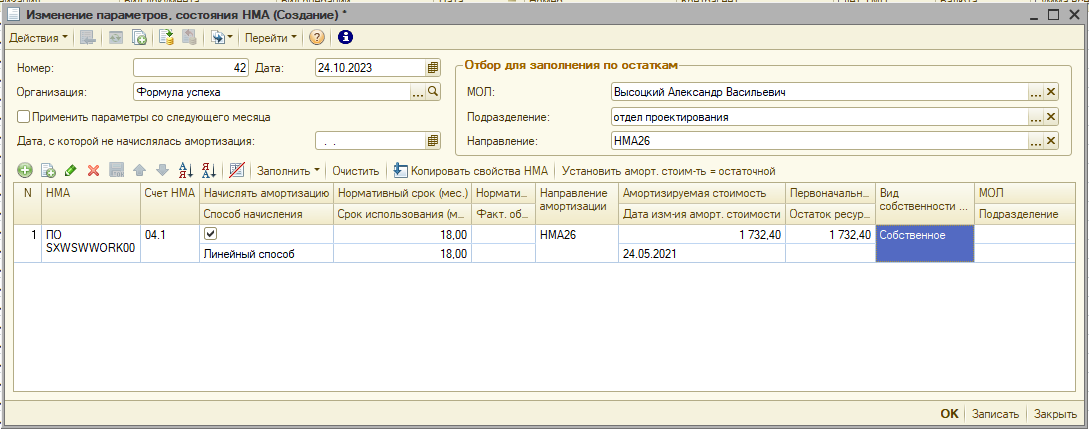
Task: Enable 'Применить параметры со следующего месяца' checkbox
Action: 24,116
